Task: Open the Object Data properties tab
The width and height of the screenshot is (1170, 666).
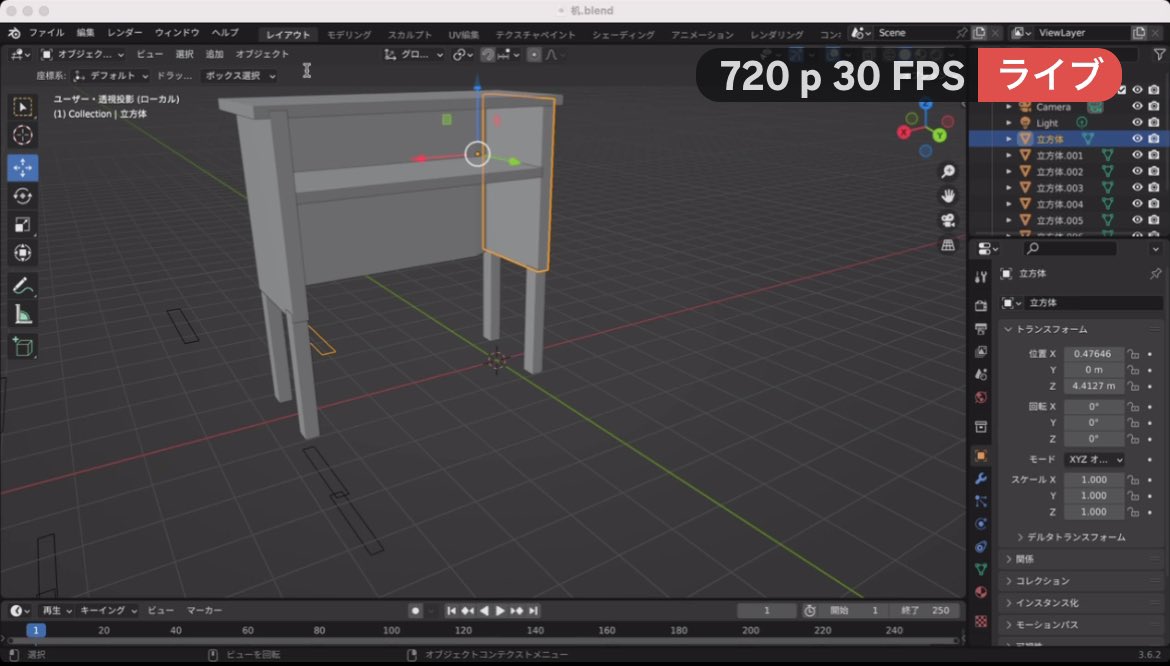Action: coord(980,569)
